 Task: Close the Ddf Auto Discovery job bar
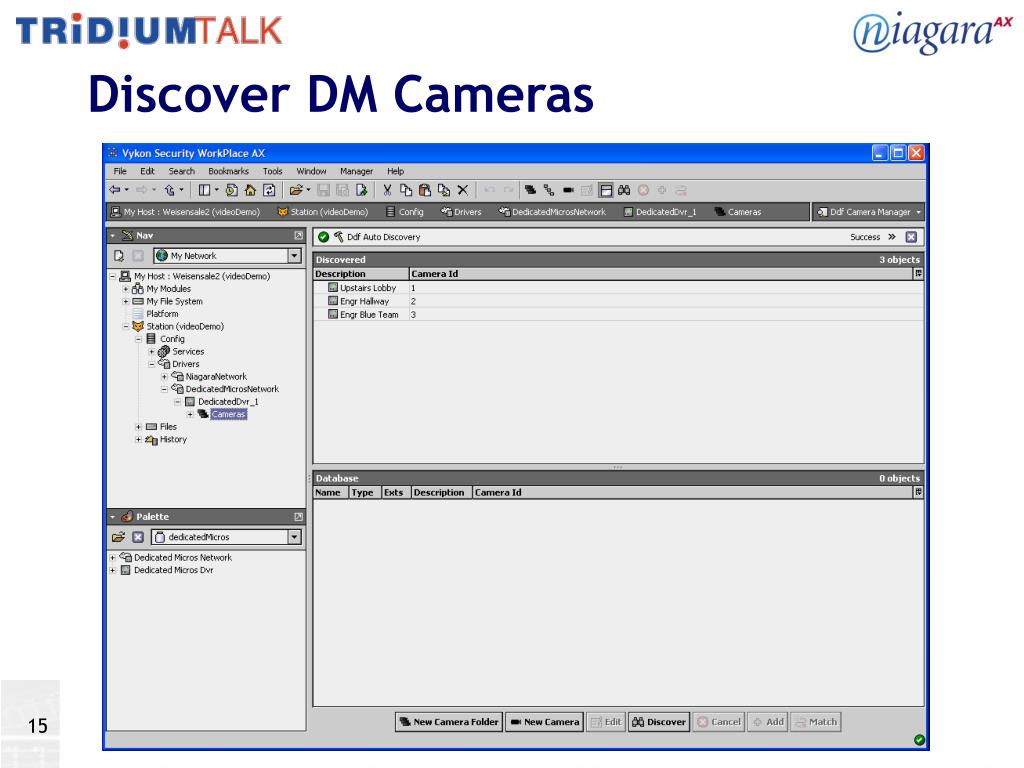click(912, 237)
